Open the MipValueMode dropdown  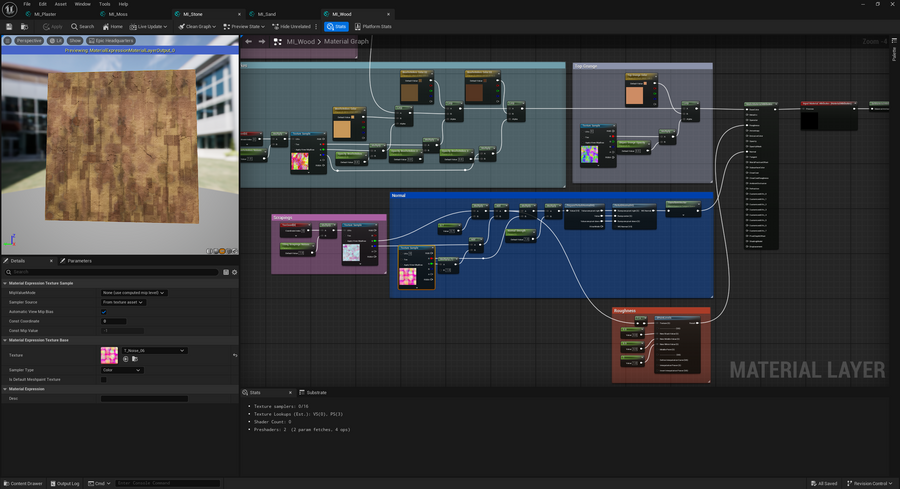pos(134,292)
